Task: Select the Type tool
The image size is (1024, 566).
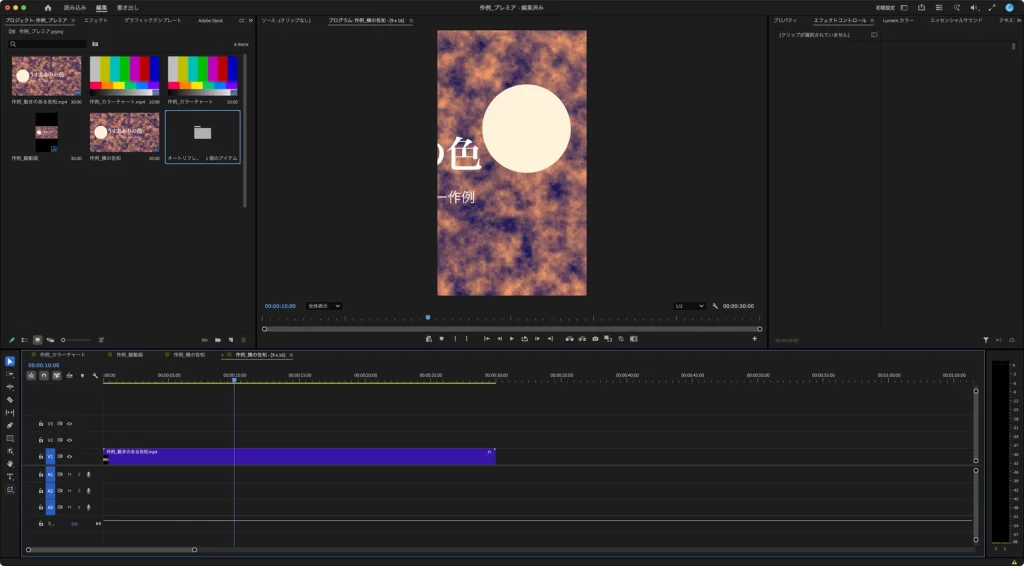Action: point(10,477)
